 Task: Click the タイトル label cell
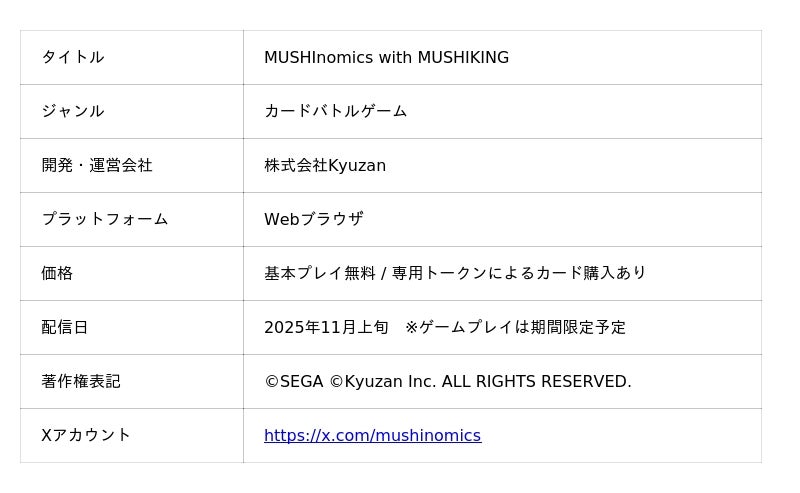pos(73,58)
